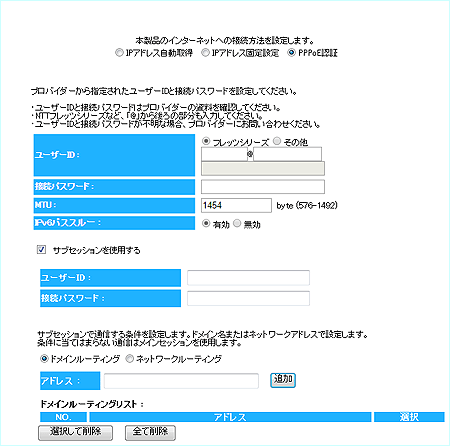Focus main 接続パスワード input field
The width and height of the screenshot is (450, 446).
[263, 187]
